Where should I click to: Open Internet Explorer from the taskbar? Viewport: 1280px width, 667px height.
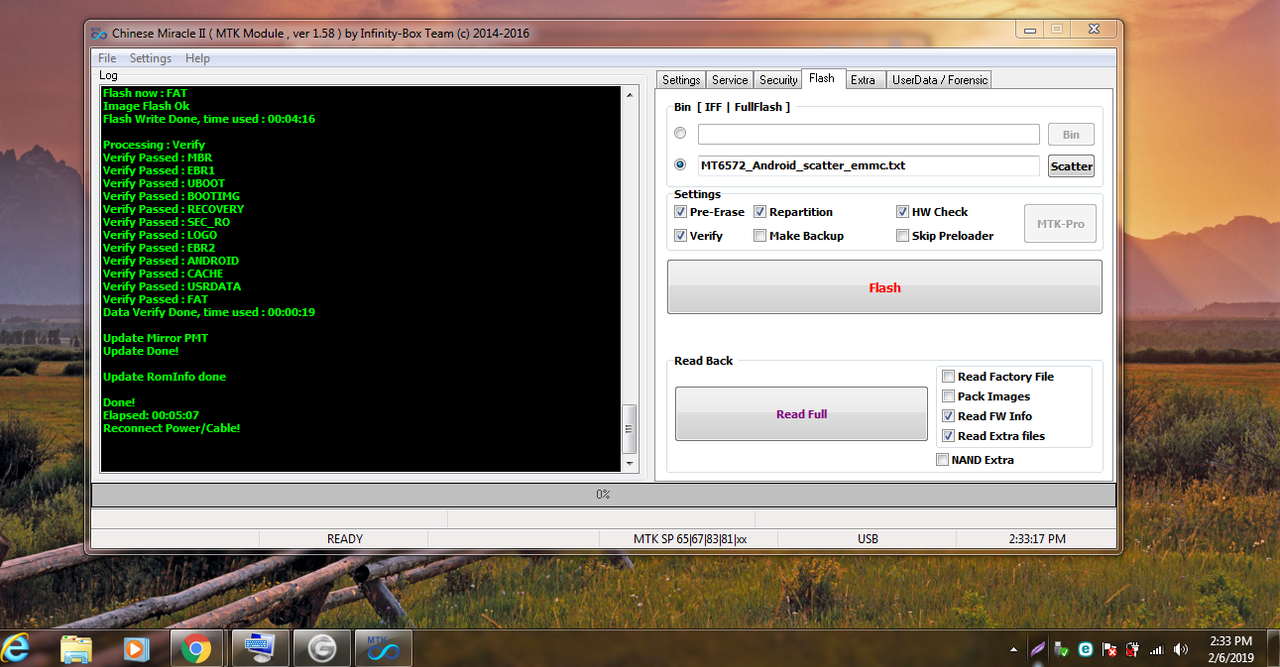(16, 648)
